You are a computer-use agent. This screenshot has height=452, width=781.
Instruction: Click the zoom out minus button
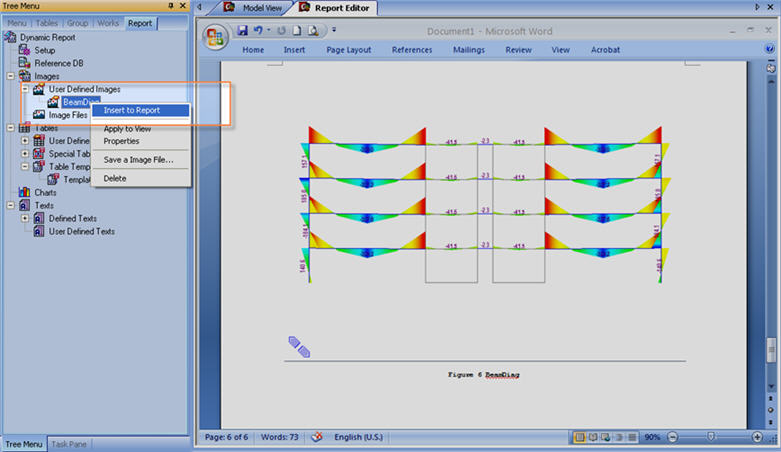[673, 437]
